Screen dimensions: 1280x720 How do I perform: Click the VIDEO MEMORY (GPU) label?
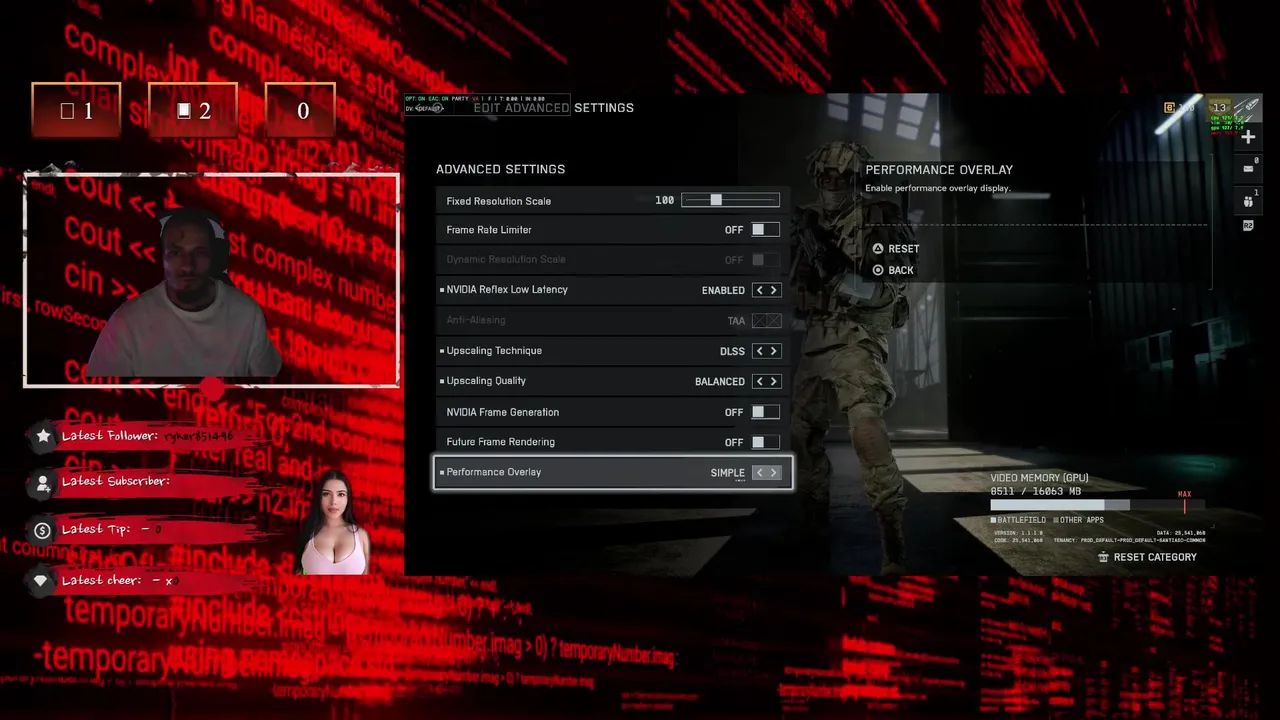[1039, 478]
